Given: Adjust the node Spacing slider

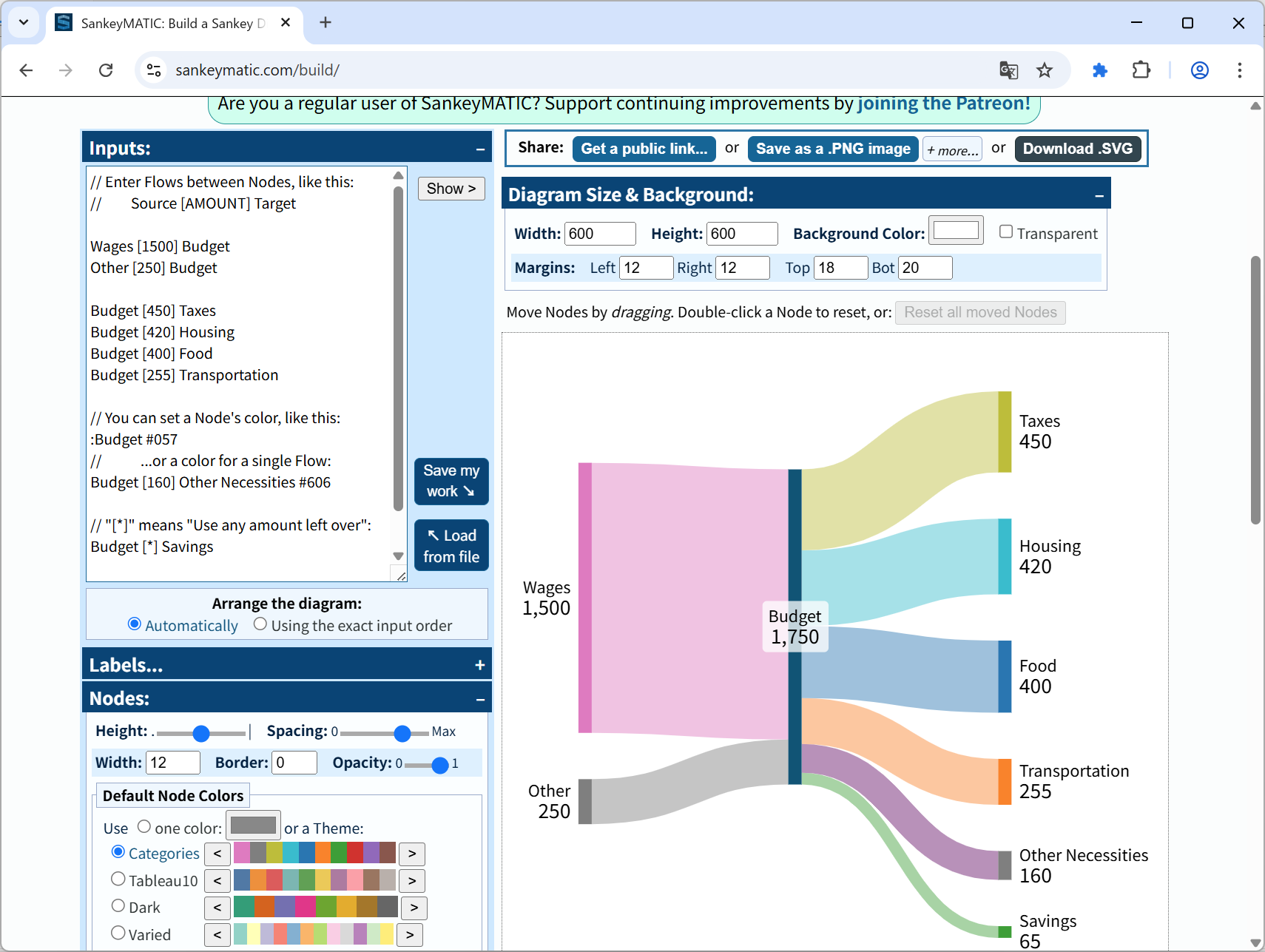Looking at the screenshot, I should (385, 733).
